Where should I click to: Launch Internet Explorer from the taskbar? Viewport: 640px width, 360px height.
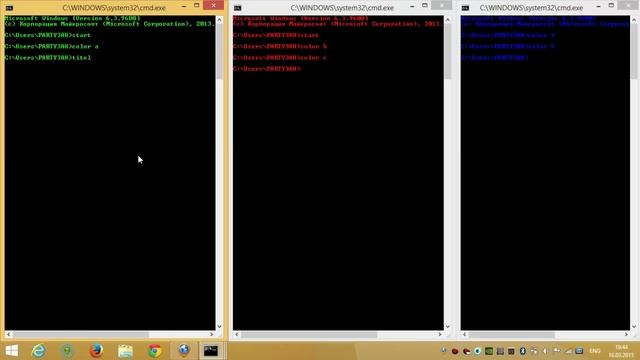pos(39,351)
